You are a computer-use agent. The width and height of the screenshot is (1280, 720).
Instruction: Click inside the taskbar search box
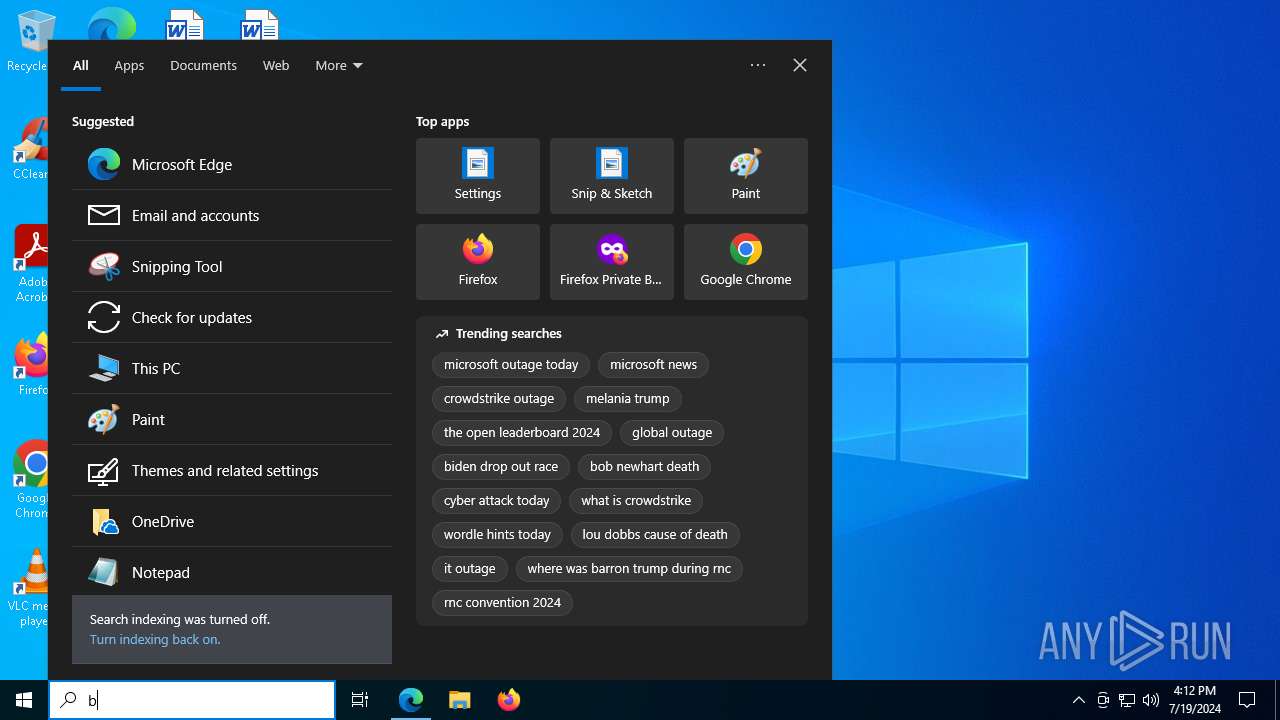pos(200,700)
